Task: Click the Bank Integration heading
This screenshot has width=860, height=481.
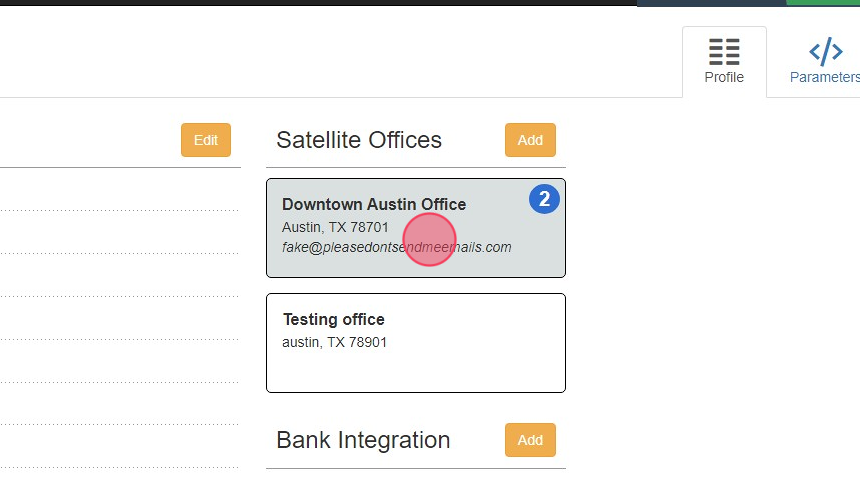Action: click(363, 440)
